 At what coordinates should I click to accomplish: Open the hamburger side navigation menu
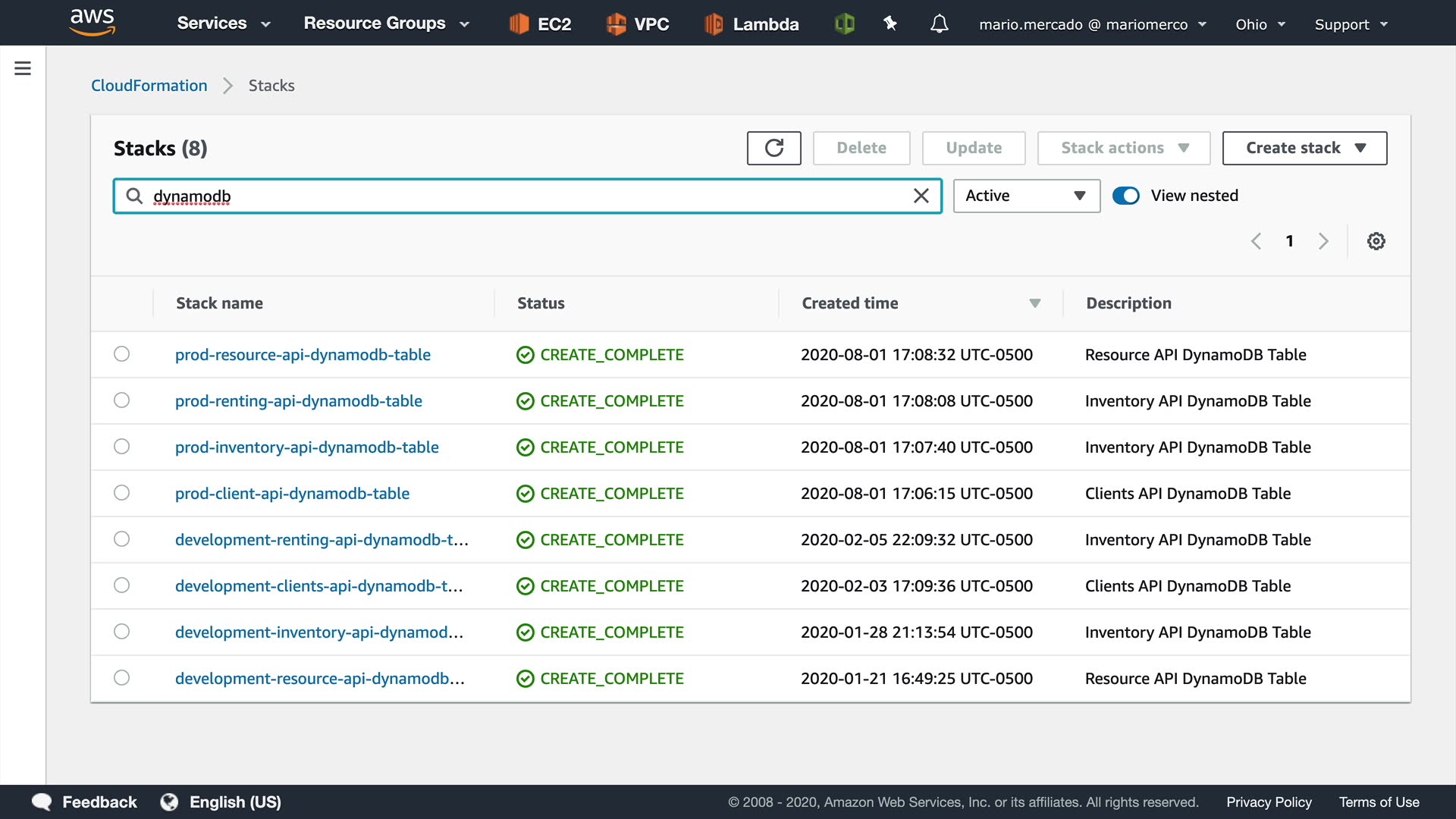click(x=23, y=68)
